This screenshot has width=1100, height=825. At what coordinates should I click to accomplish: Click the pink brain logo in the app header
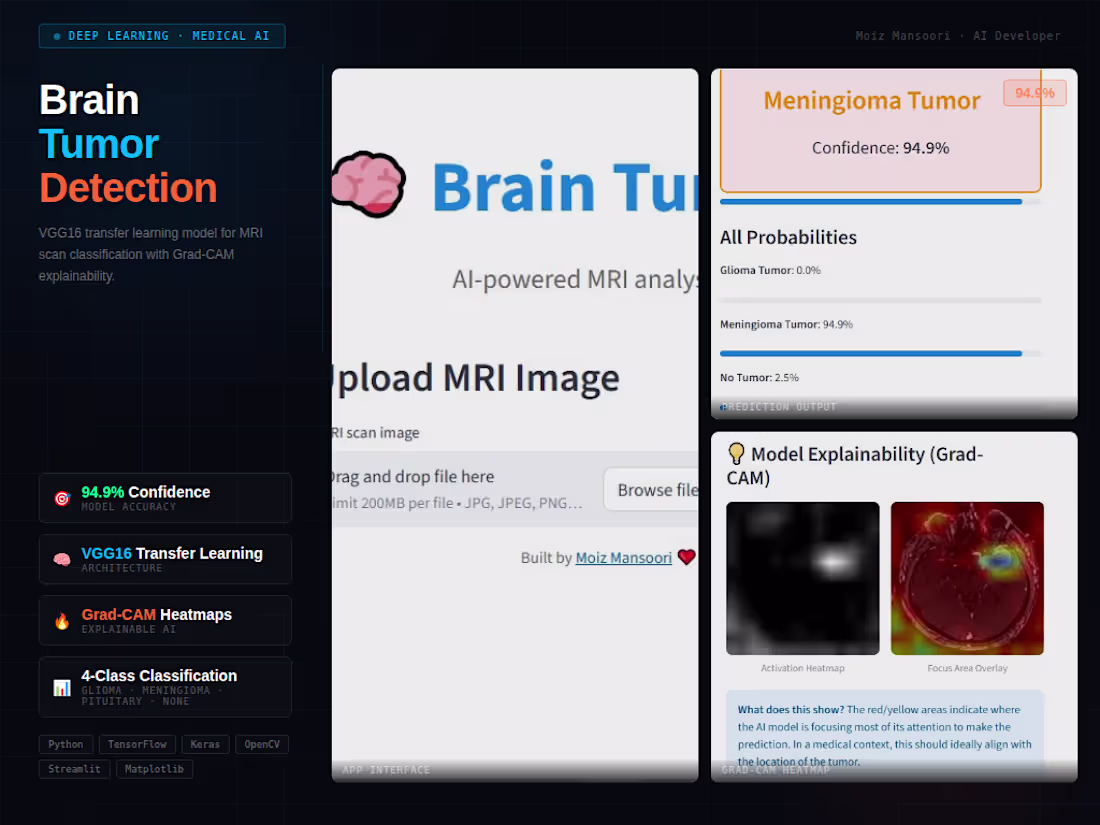pyautogui.click(x=369, y=183)
